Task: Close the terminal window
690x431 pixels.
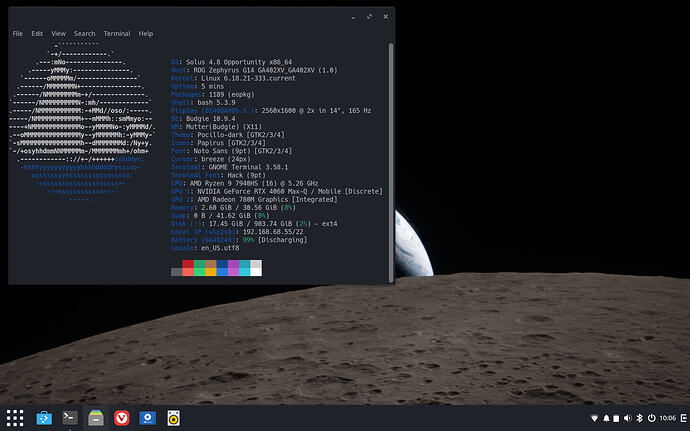Action: 385,17
